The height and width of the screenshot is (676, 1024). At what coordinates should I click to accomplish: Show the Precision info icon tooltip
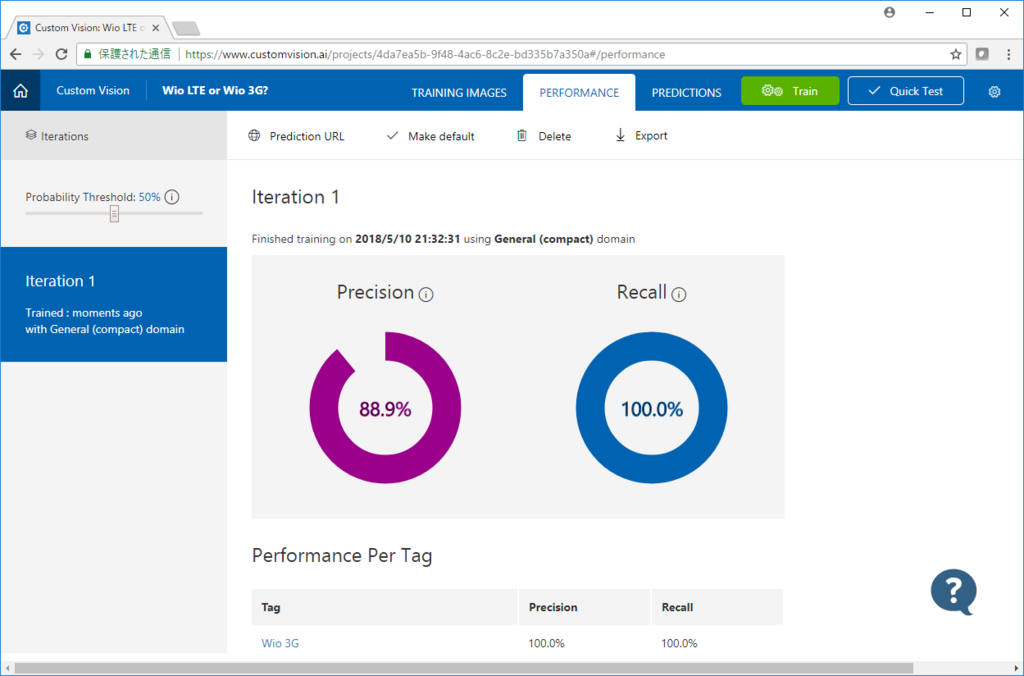(426, 295)
